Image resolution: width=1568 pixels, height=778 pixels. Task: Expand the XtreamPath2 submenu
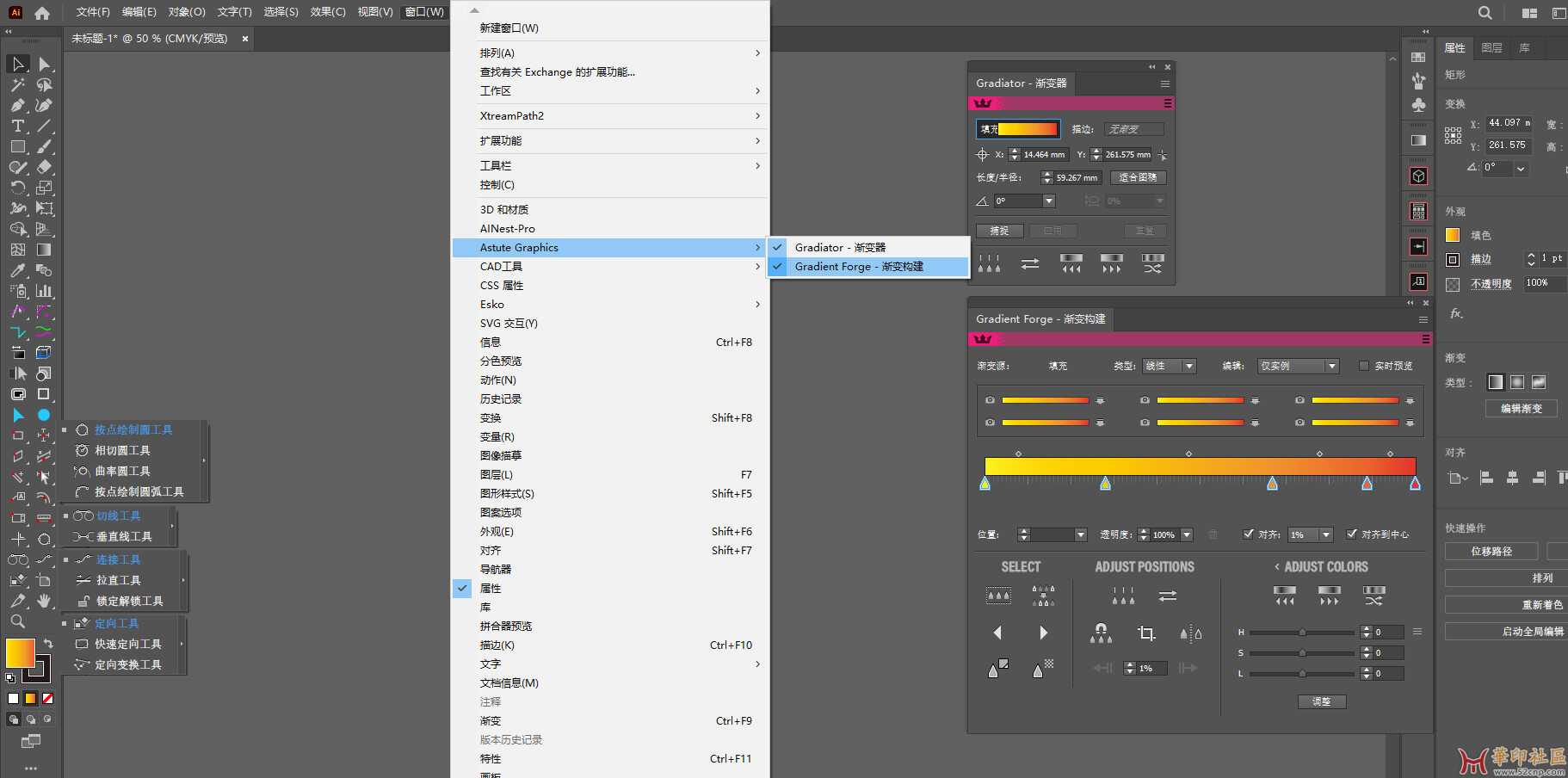pos(610,116)
